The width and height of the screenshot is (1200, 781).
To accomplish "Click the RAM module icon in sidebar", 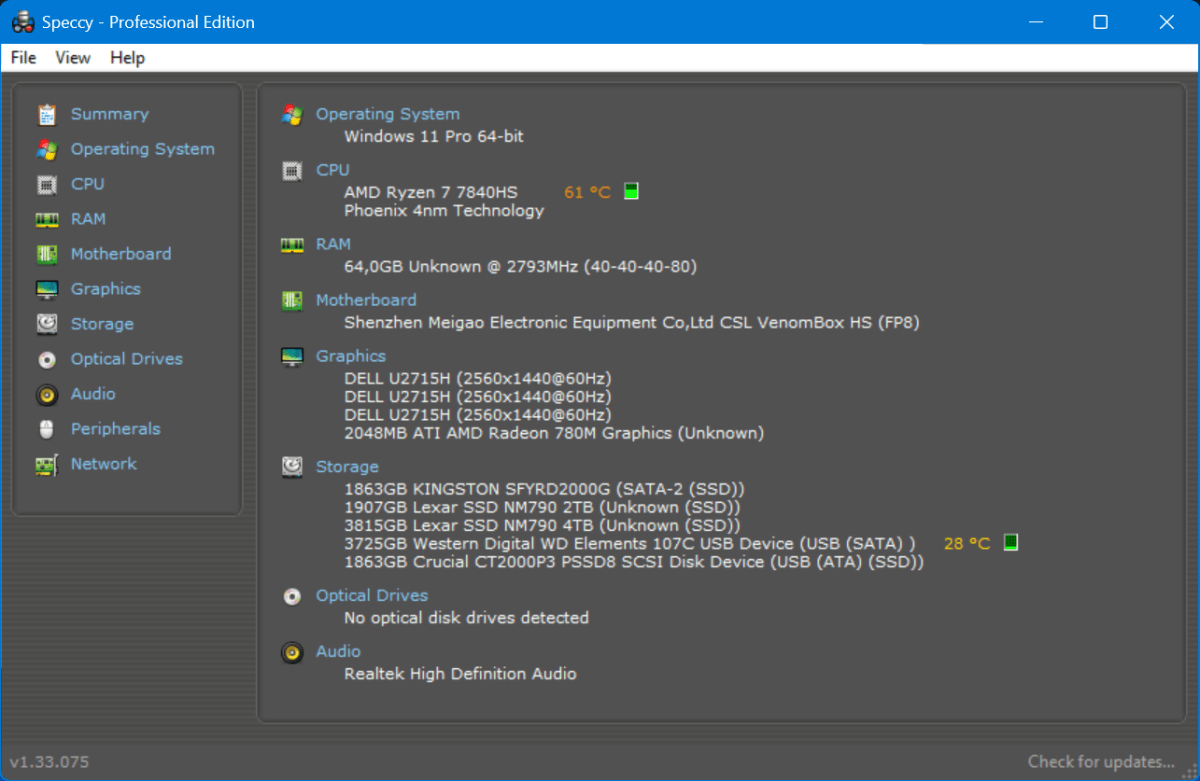I will pyautogui.click(x=47, y=220).
